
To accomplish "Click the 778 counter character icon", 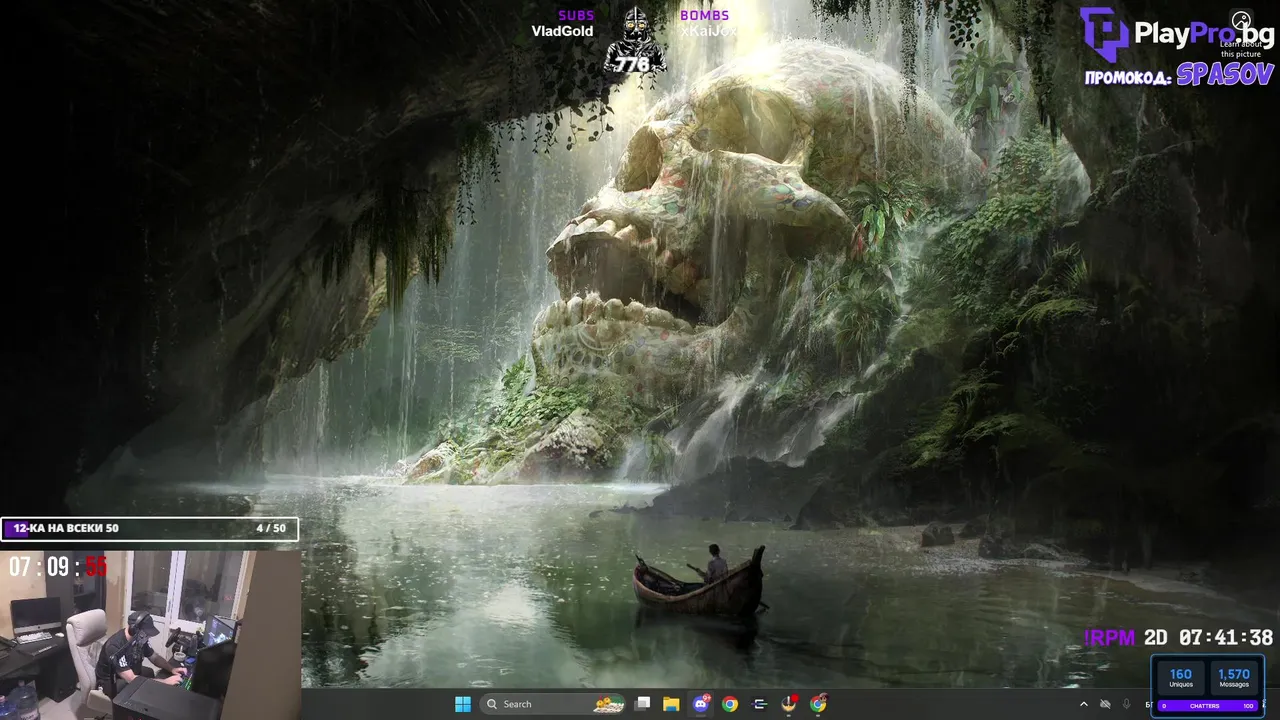I will coord(636,40).
